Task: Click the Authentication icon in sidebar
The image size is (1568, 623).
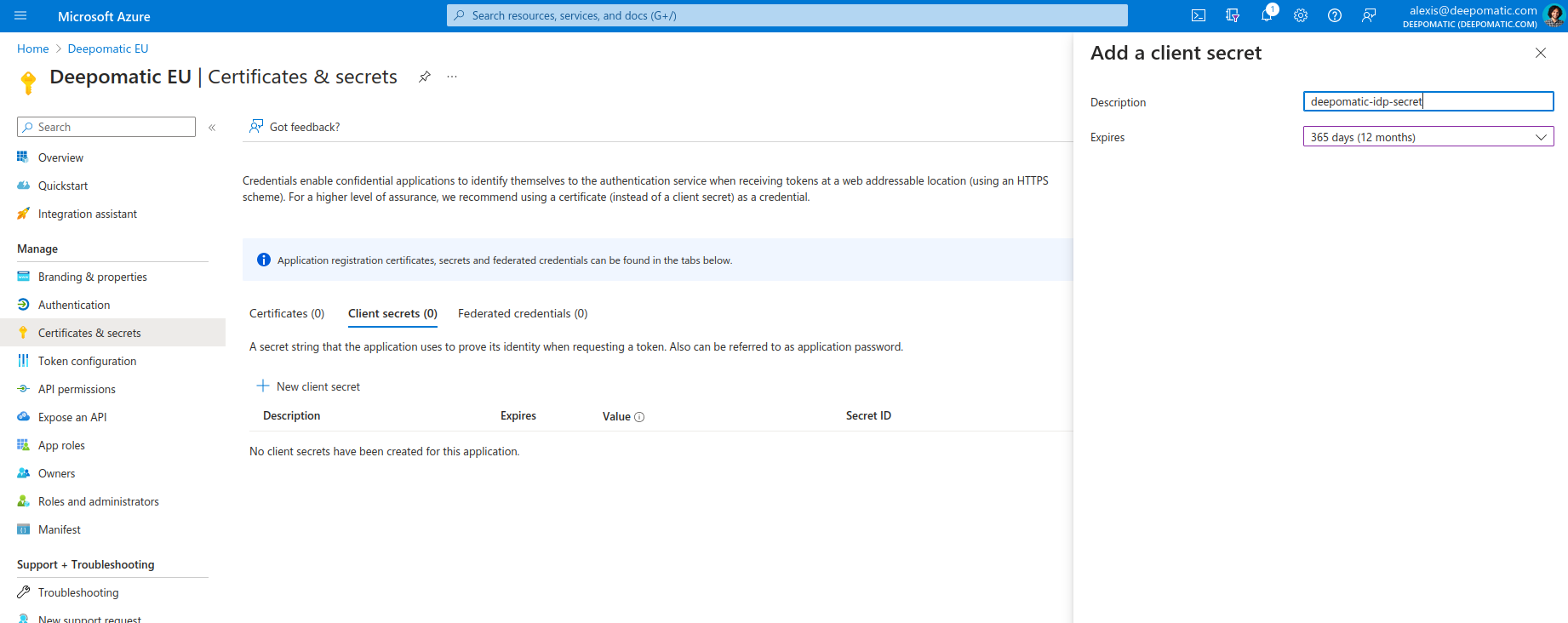Action: 23,305
